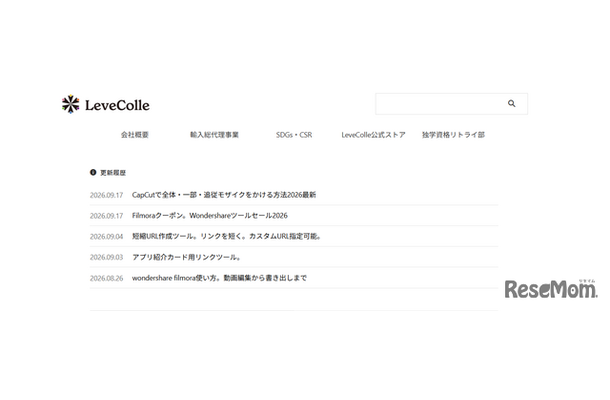Open the wondershare filmora使い方 article link

(219, 278)
